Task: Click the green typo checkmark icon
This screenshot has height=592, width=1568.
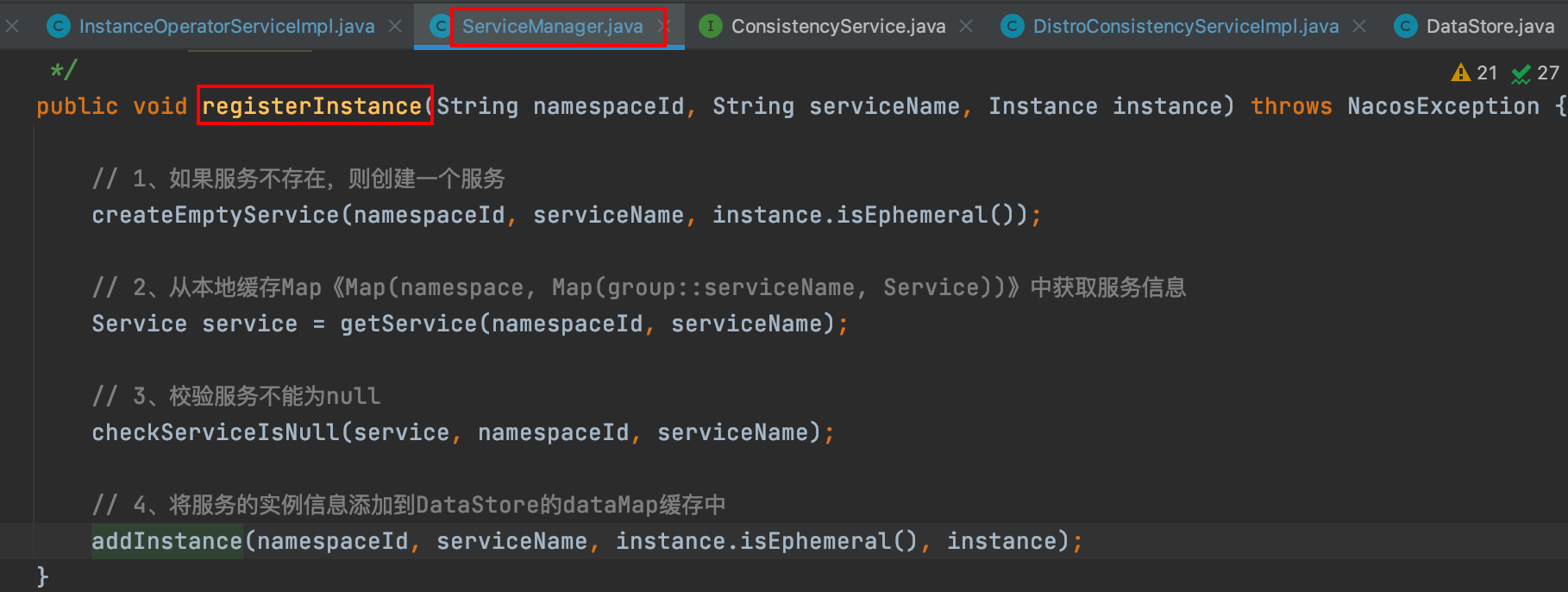Action: 1521,74
